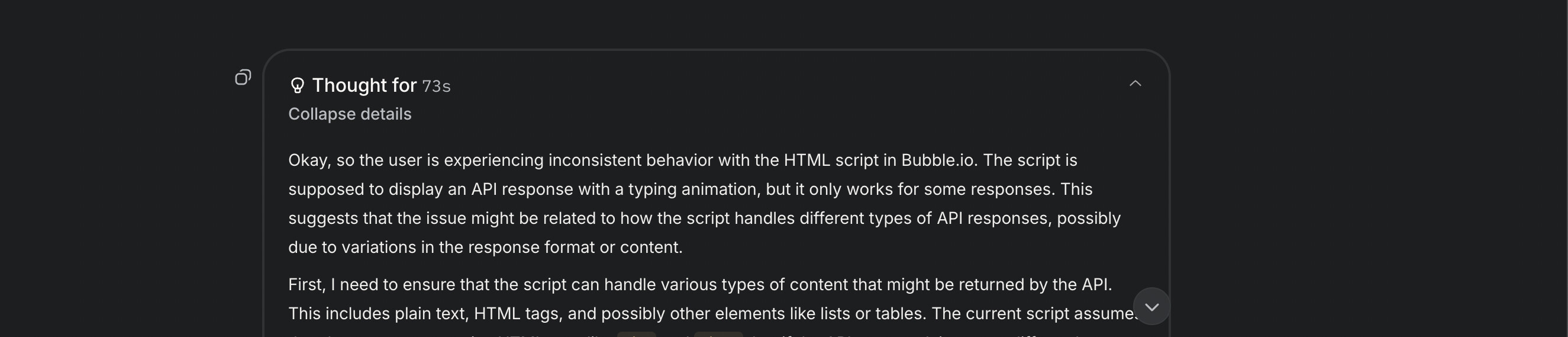Click the '73s' duration label
This screenshot has width=1568, height=337.
(437, 86)
